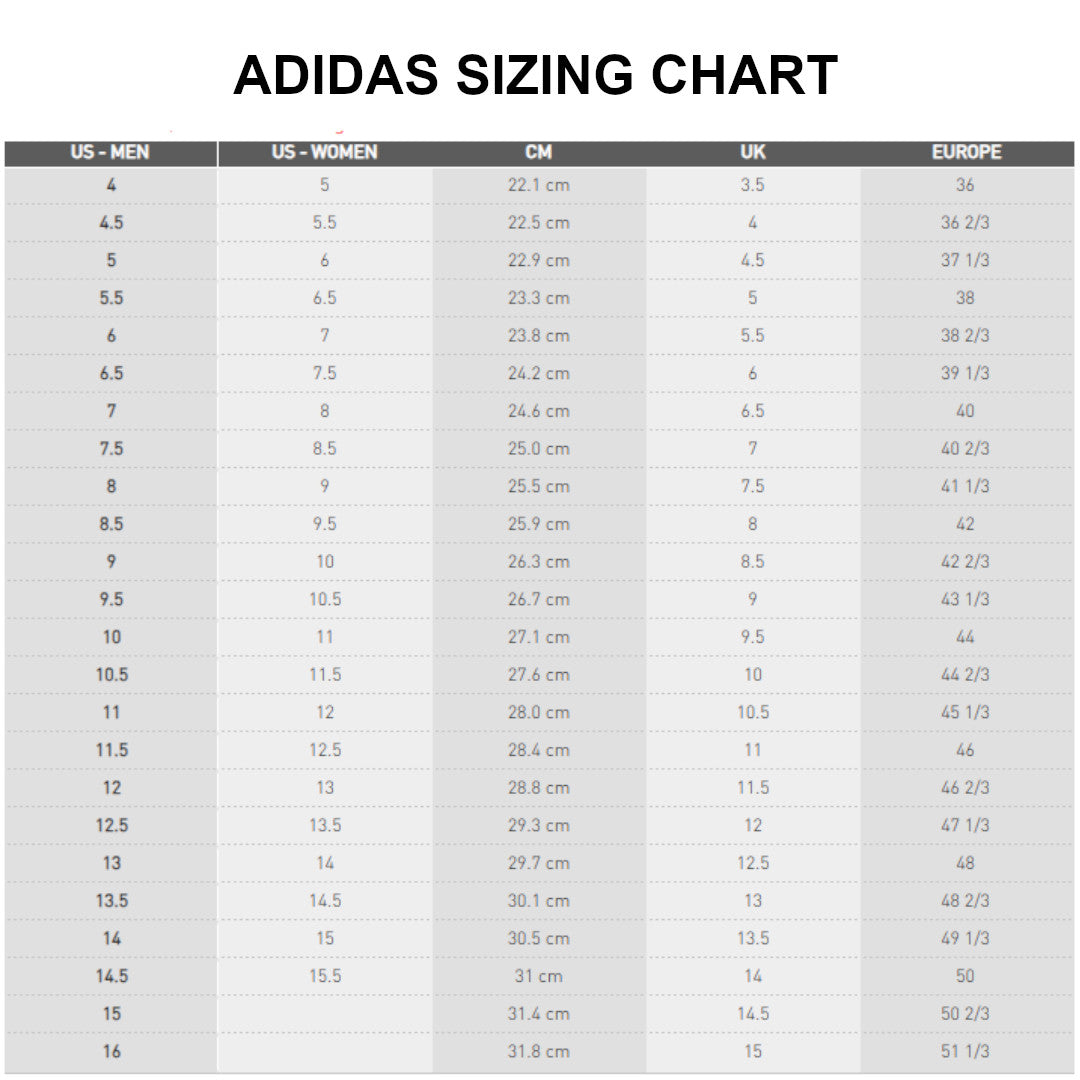Select US women's size 8.5 cell
Viewport: 1080px width, 1080px height.
tap(325, 449)
